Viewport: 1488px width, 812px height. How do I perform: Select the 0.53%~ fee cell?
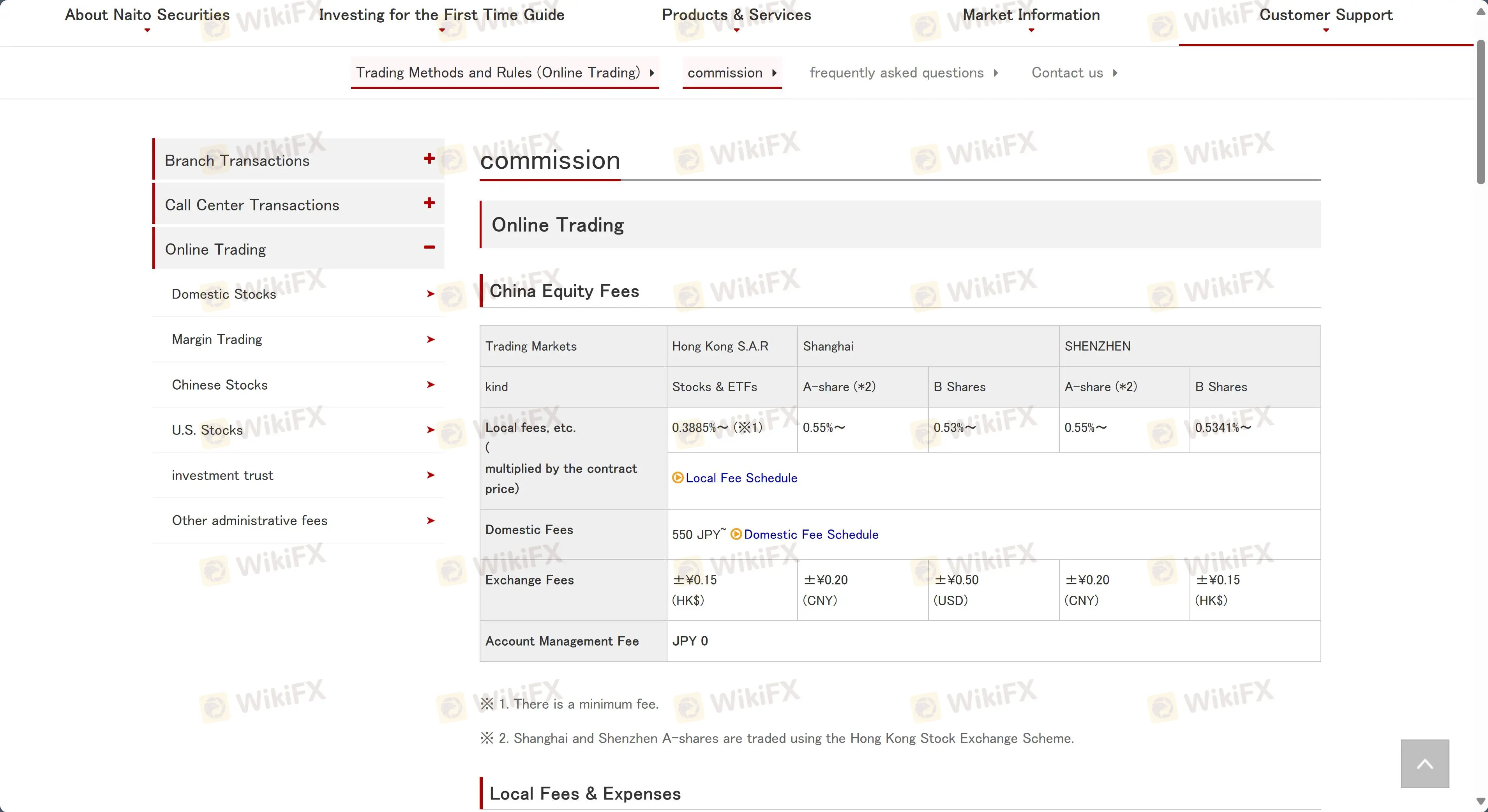pos(994,430)
